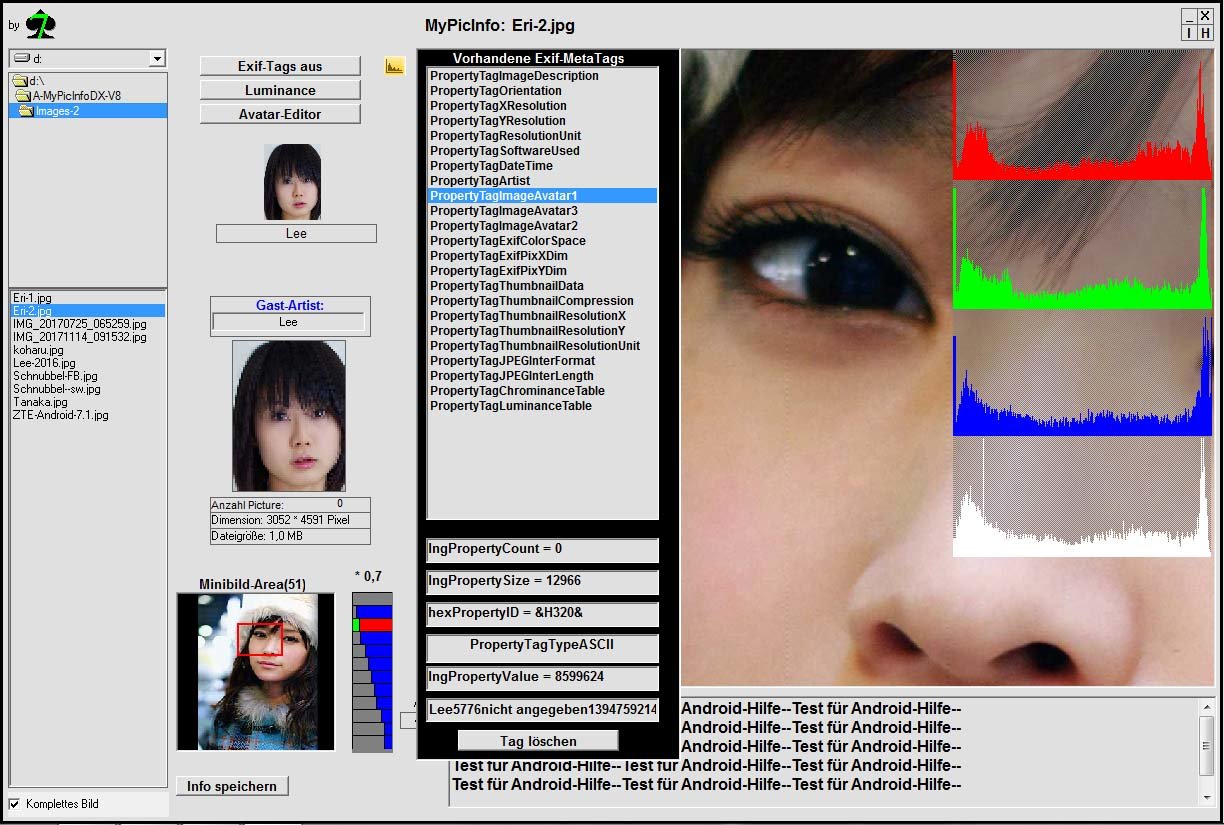Click the small avatar thumbnail above Lee
1224x825 pixels.
click(x=293, y=182)
